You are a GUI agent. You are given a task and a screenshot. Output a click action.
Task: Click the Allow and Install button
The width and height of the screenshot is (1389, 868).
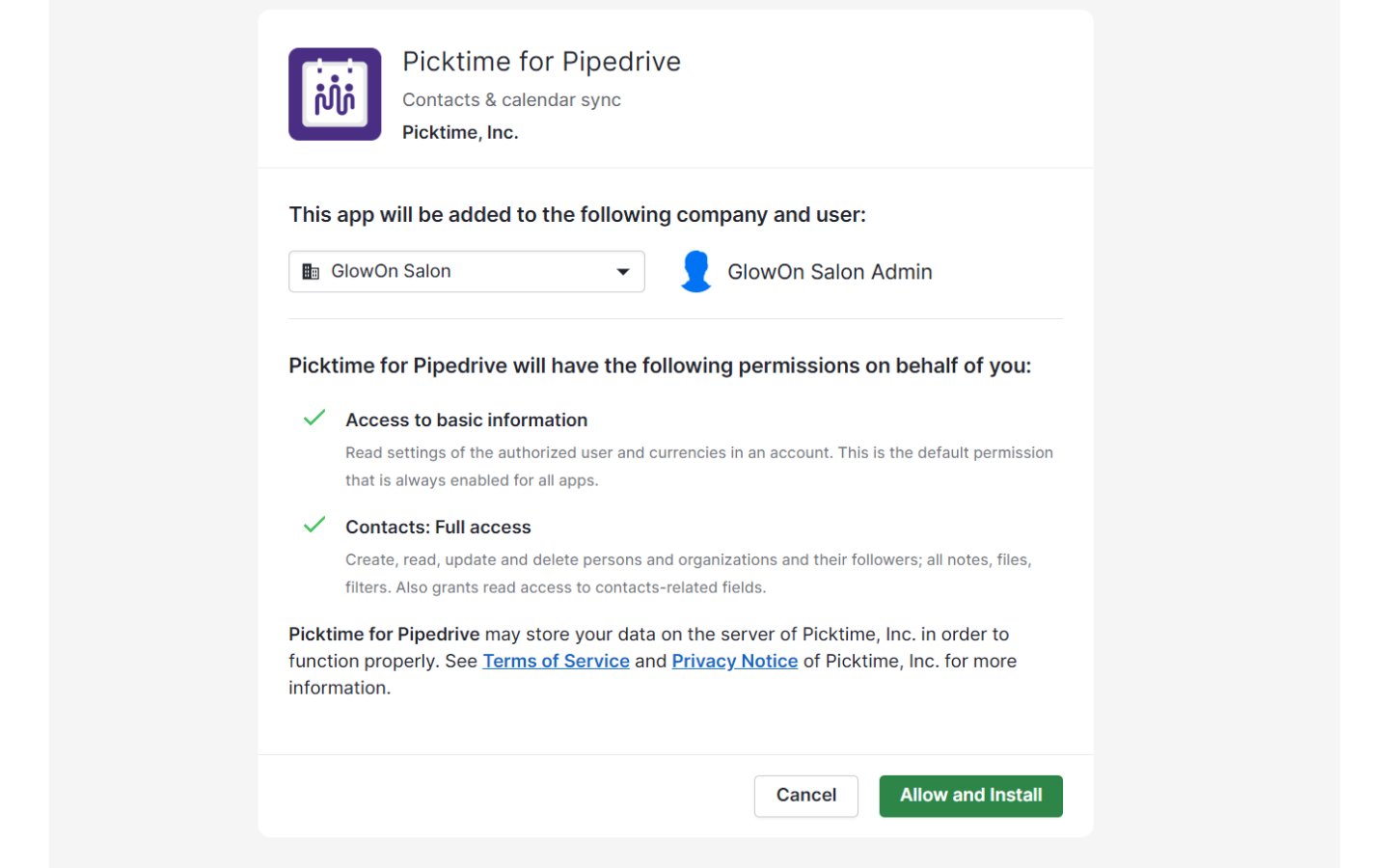(970, 796)
